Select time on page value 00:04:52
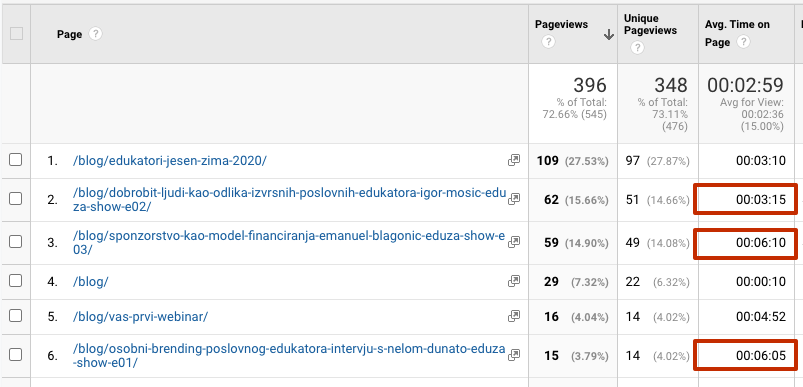Image resolution: width=803 pixels, height=387 pixels. coord(760,317)
